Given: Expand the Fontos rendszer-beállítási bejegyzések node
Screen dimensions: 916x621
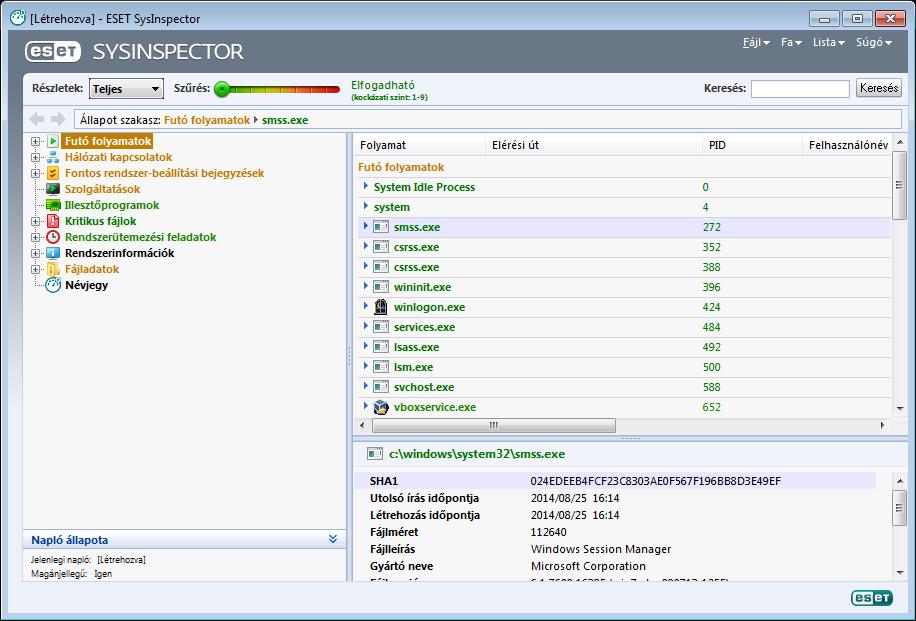Looking at the screenshot, I should click(36, 174).
